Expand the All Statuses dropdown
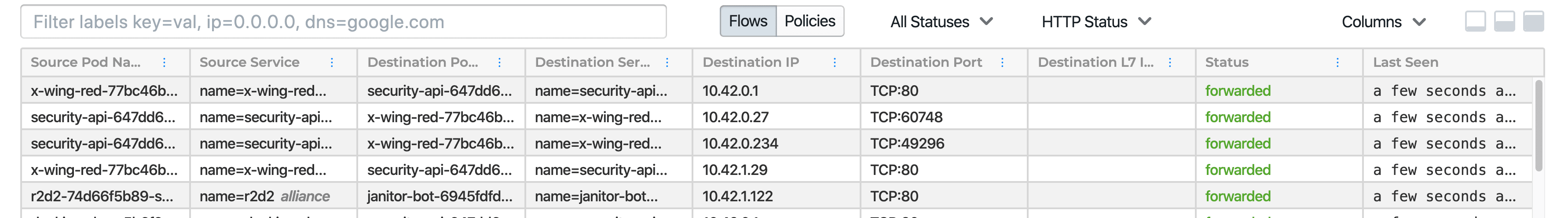The height and width of the screenshot is (218, 1568). point(942,22)
